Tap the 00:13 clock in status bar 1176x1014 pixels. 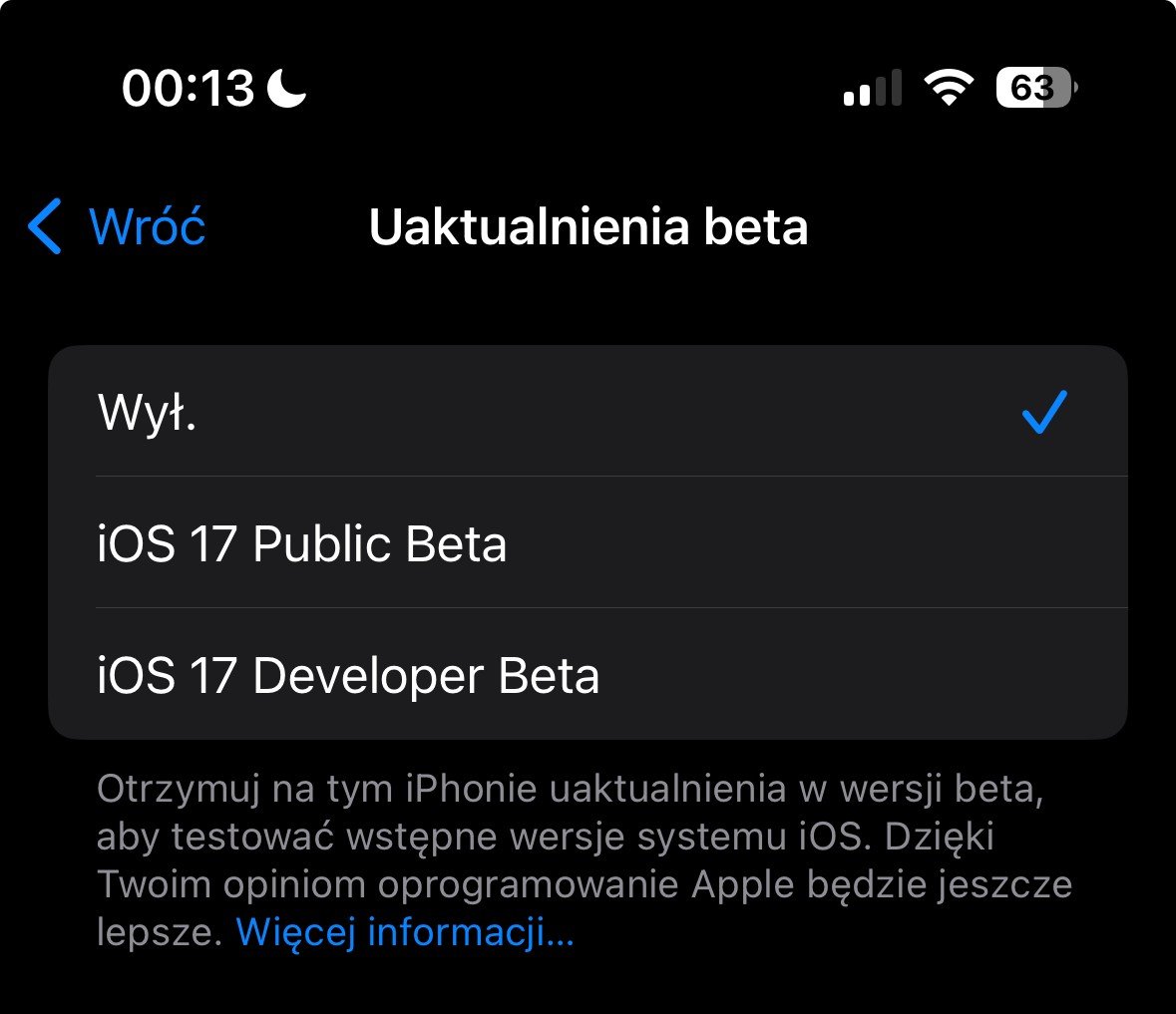tap(189, 88)
